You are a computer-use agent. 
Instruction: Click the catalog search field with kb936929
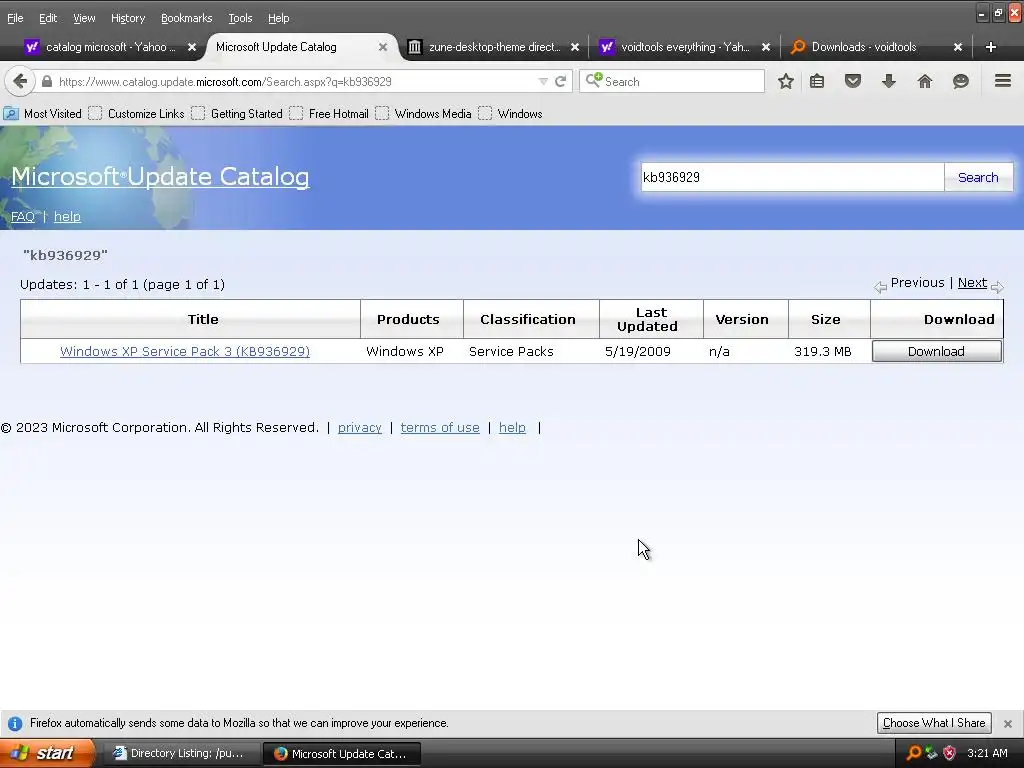tap(792, 177)
